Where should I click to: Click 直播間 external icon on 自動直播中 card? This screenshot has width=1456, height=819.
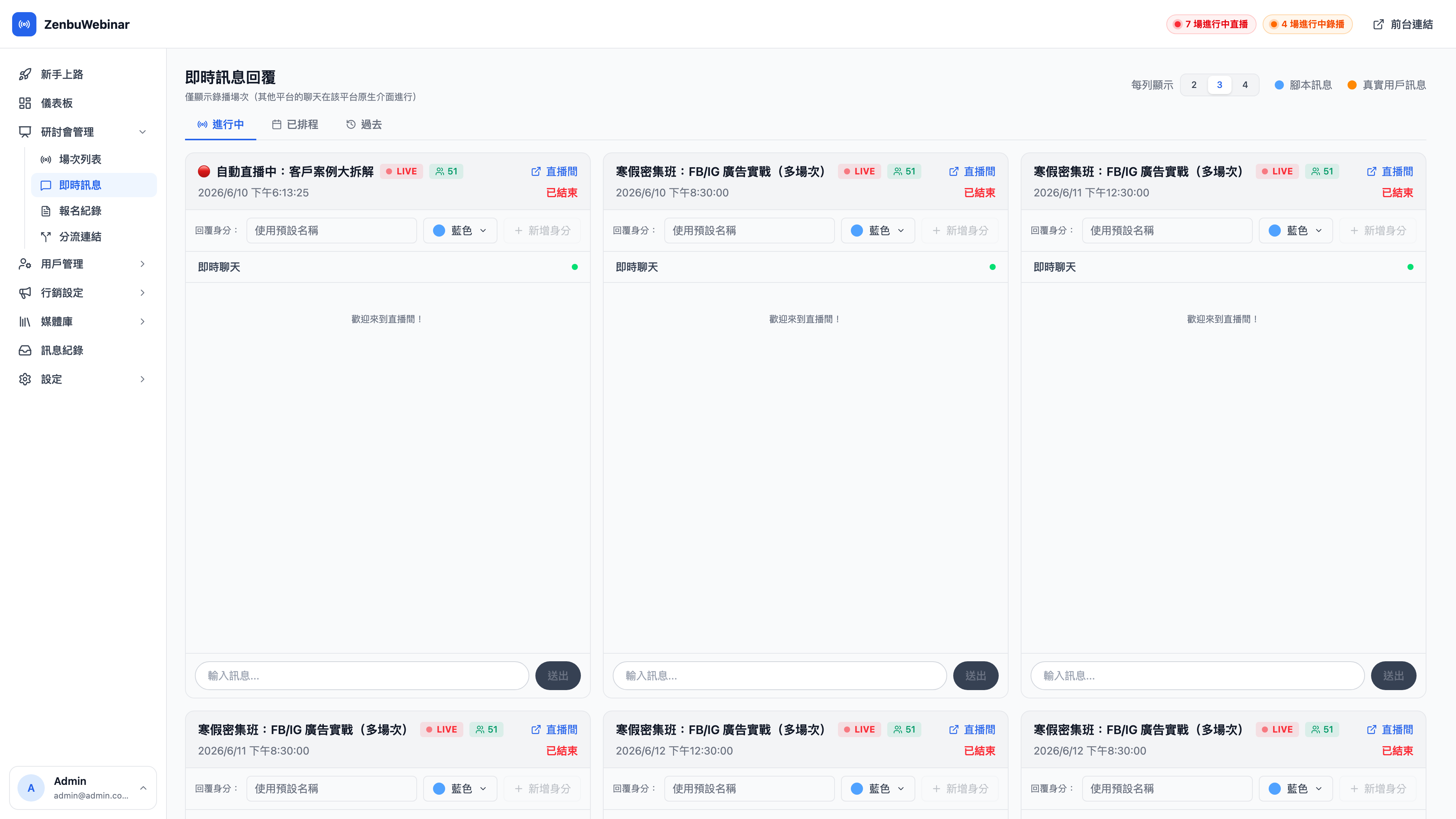(x=536, y=171)
